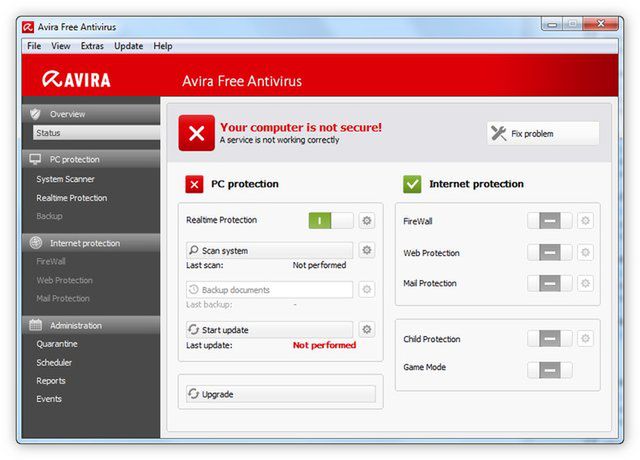The height and width of the screenshot is (460, 640).
Task: Open the Update menu
Action: (129, 46)
